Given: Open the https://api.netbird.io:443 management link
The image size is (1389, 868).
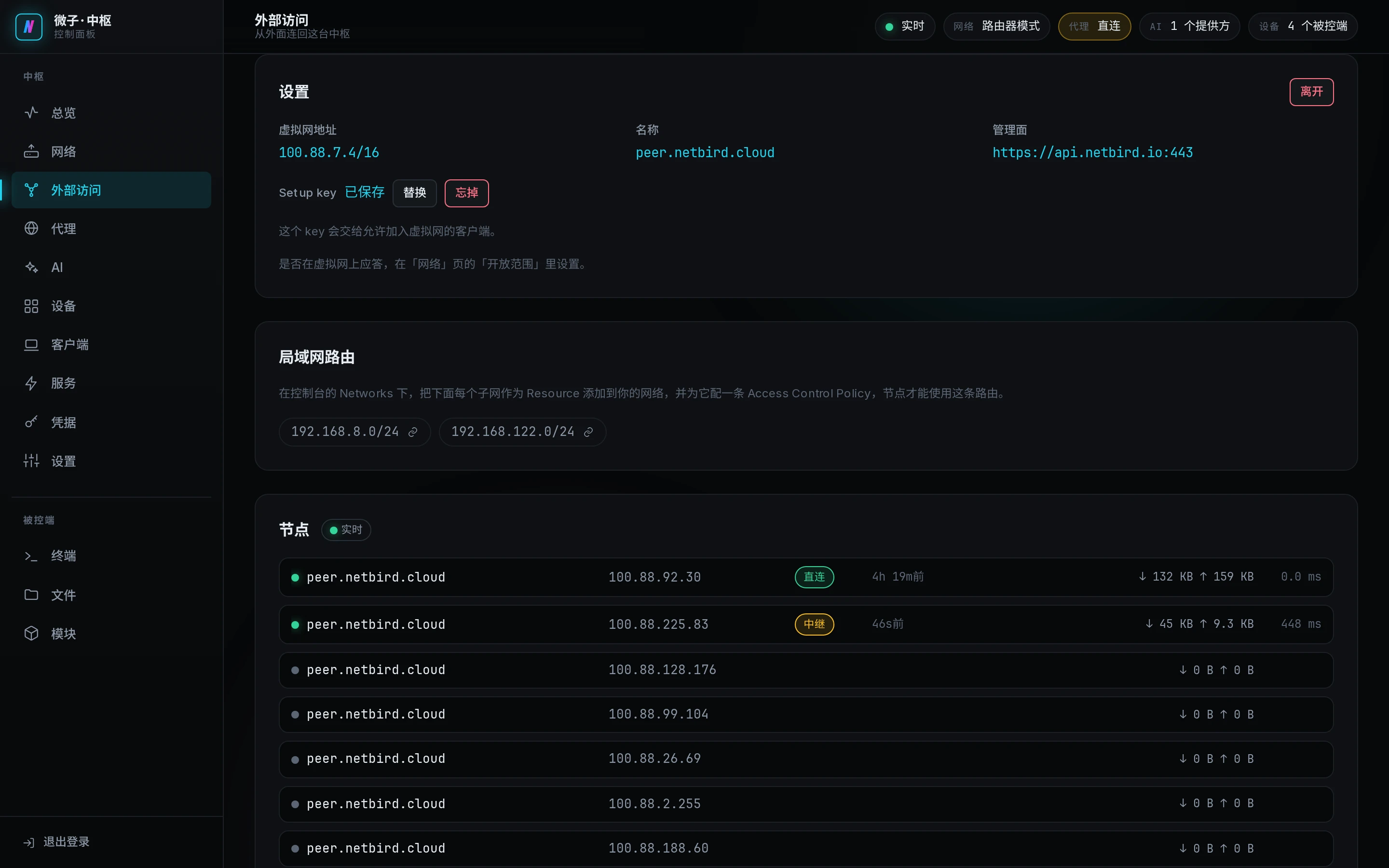Looking at the screenshot, I should pyautogui.click(x=1092, y=153).
